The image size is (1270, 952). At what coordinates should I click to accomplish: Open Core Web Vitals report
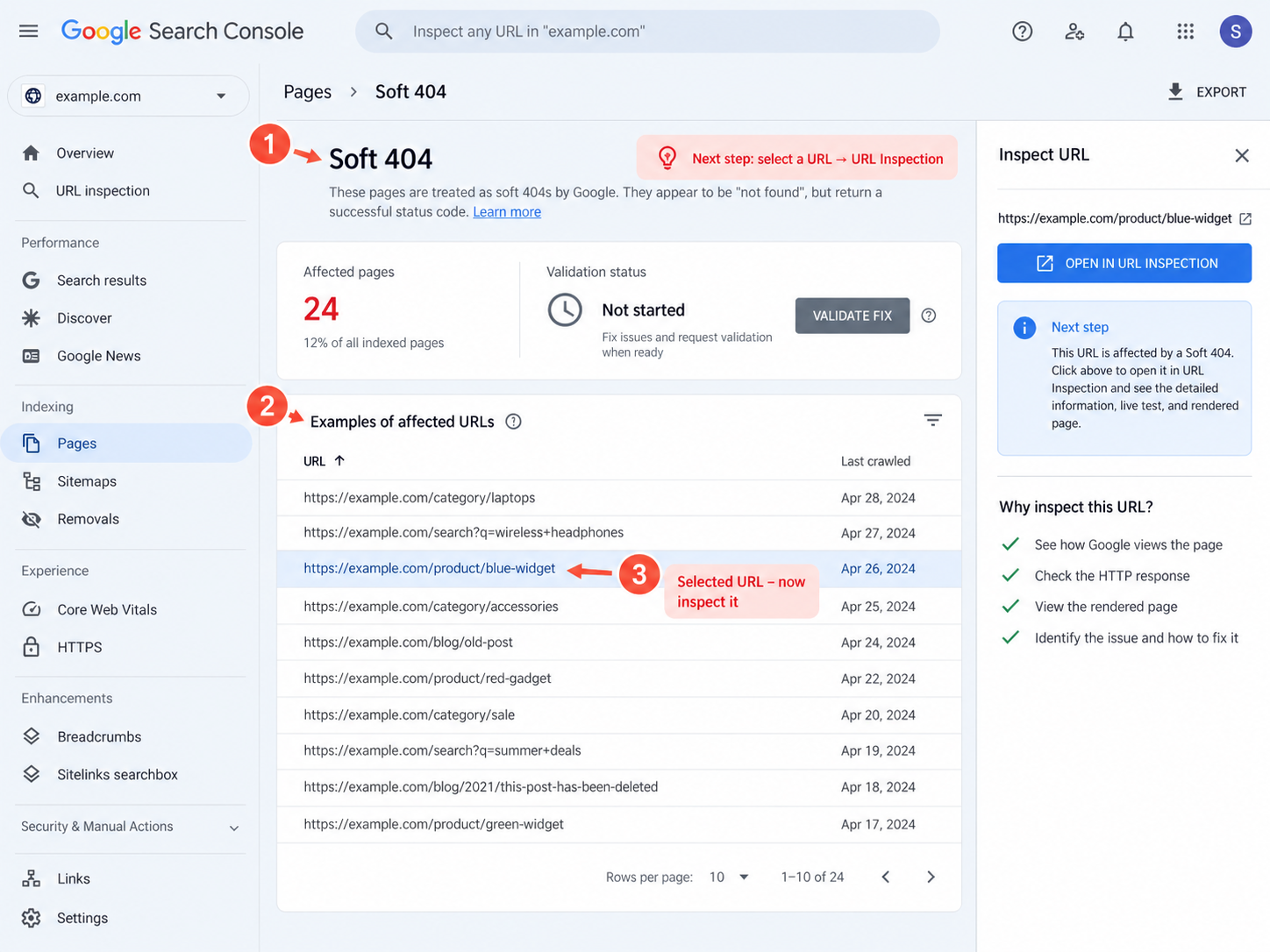pos(107,610)
